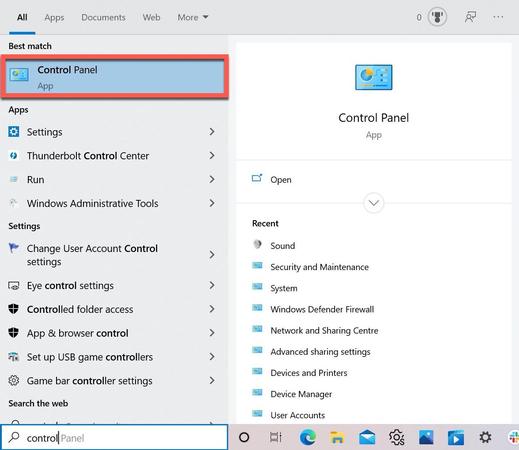Click the Game bar controller settings gear icon
The height and width of the screenshot is (450, 519).
(x=13, y=380)
